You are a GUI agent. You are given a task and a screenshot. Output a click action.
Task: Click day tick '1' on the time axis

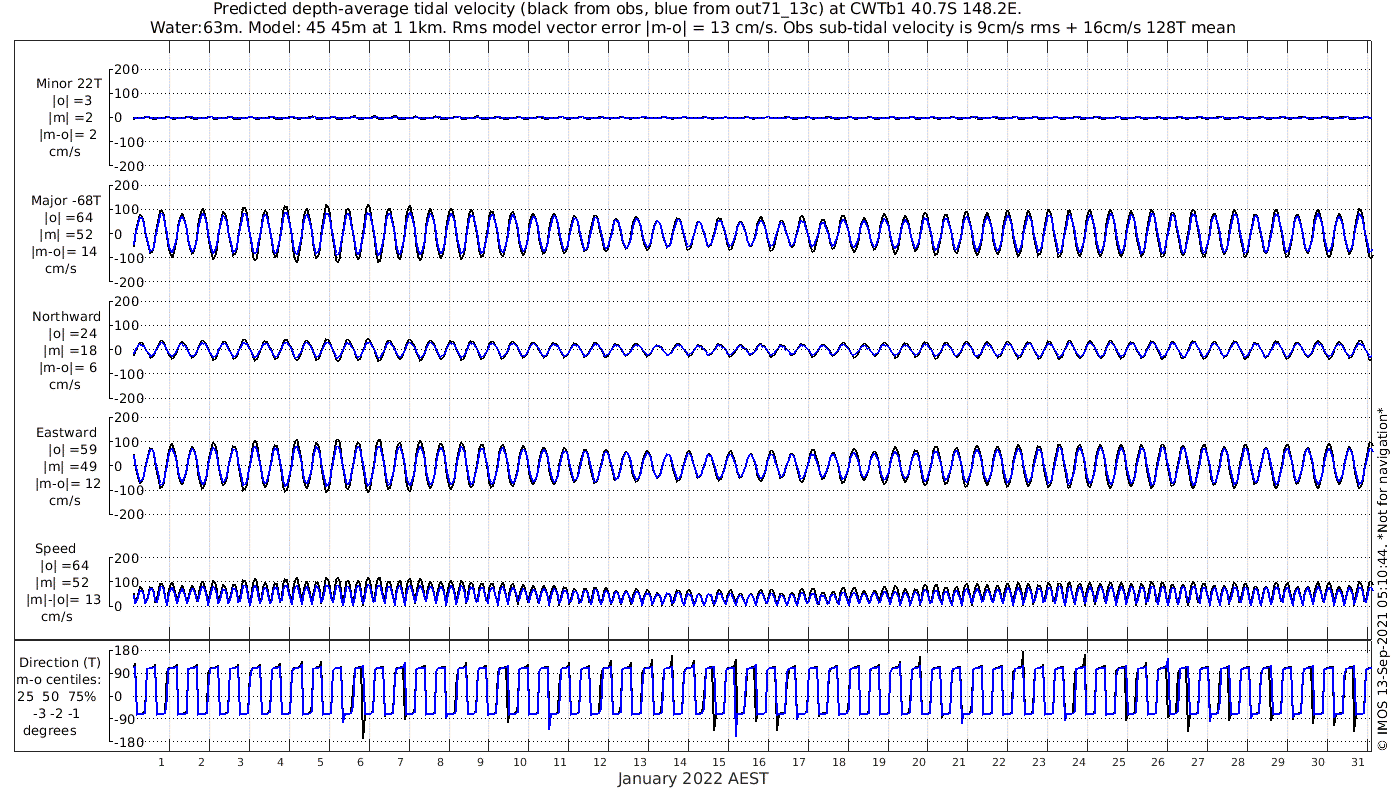(161, 762)
